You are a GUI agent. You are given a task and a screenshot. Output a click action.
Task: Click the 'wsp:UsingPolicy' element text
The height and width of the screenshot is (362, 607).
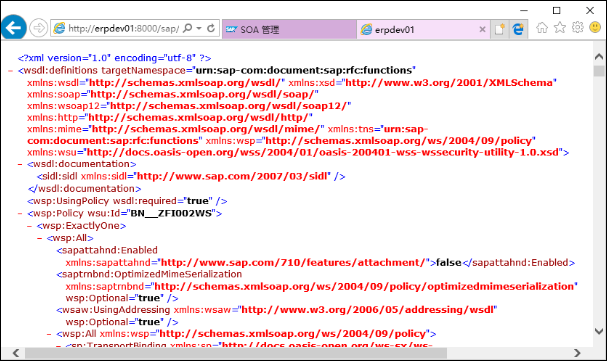(71, 201)
